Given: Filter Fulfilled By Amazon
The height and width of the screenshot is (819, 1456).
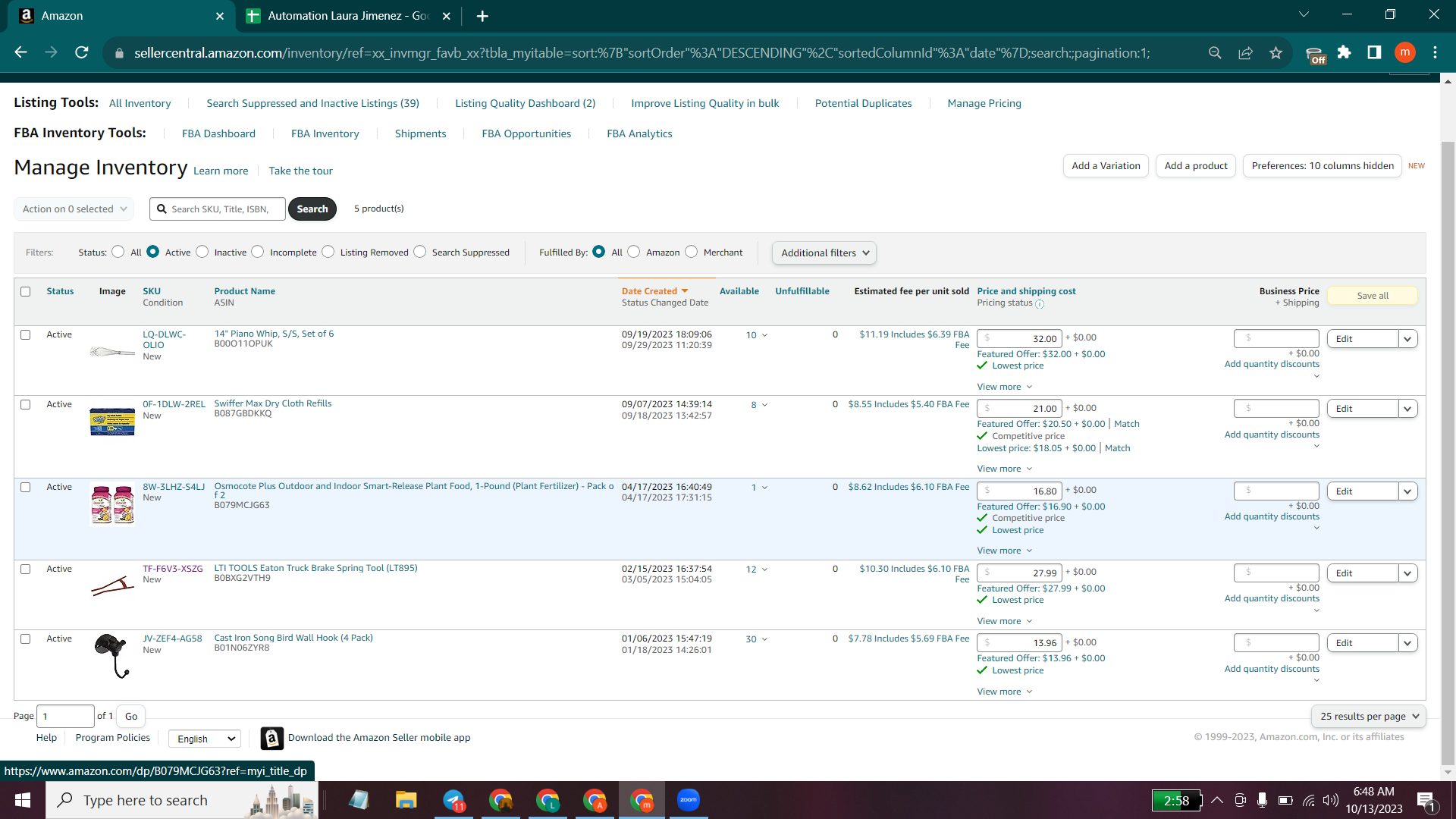Looking at the screenshot, I should [634, 252].
